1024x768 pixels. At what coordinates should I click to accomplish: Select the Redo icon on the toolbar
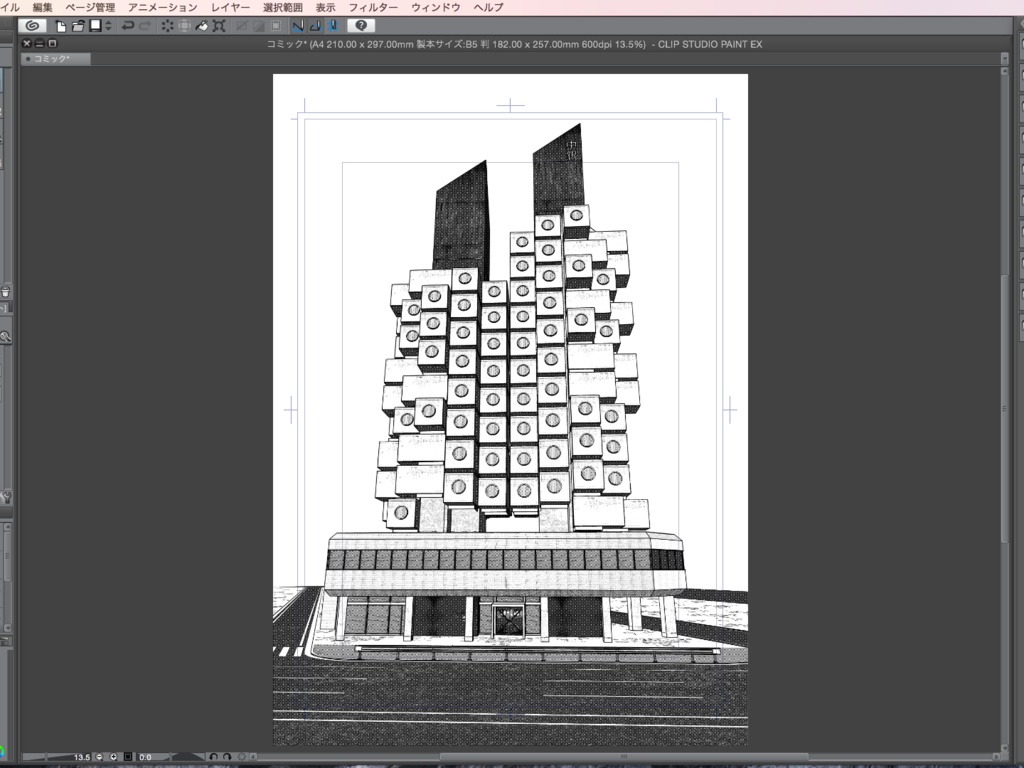(x=144, y=25)
